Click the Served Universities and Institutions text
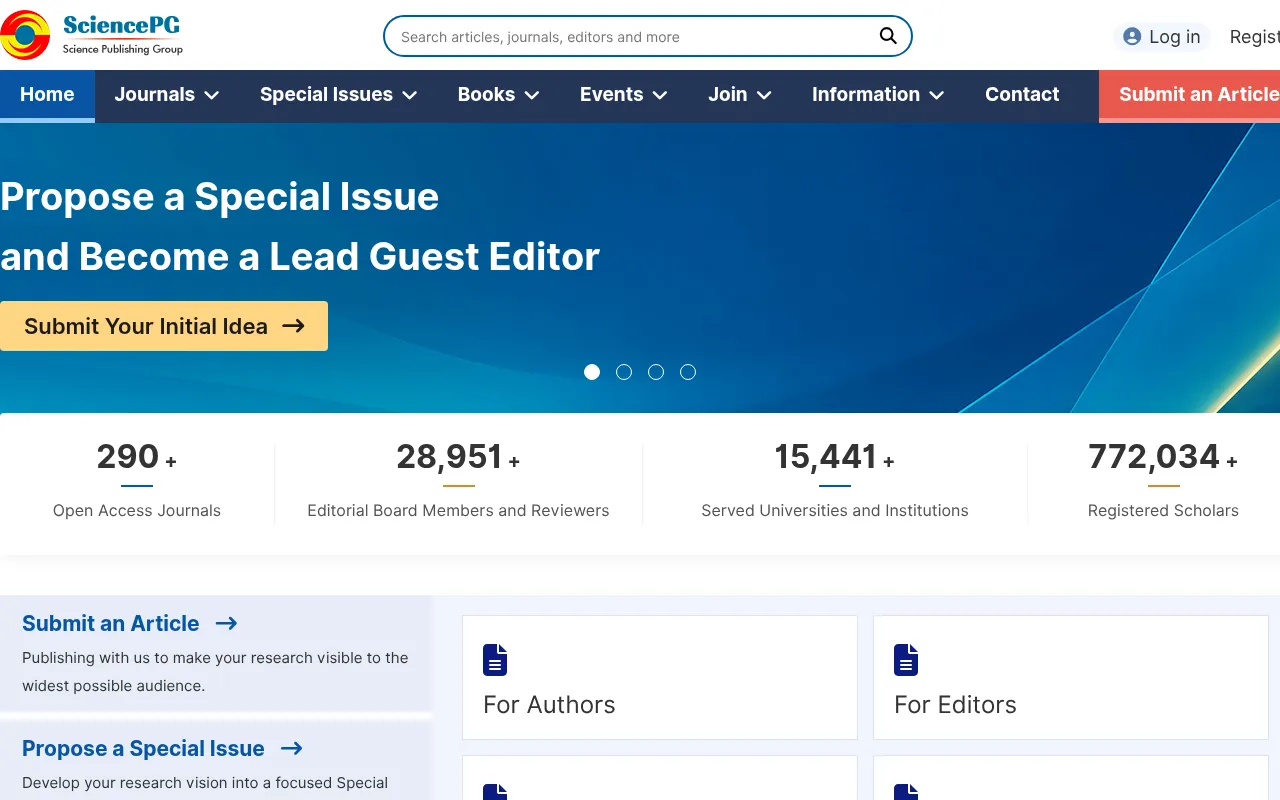This screenshot has width=1280, height=800. pos(835,510)
